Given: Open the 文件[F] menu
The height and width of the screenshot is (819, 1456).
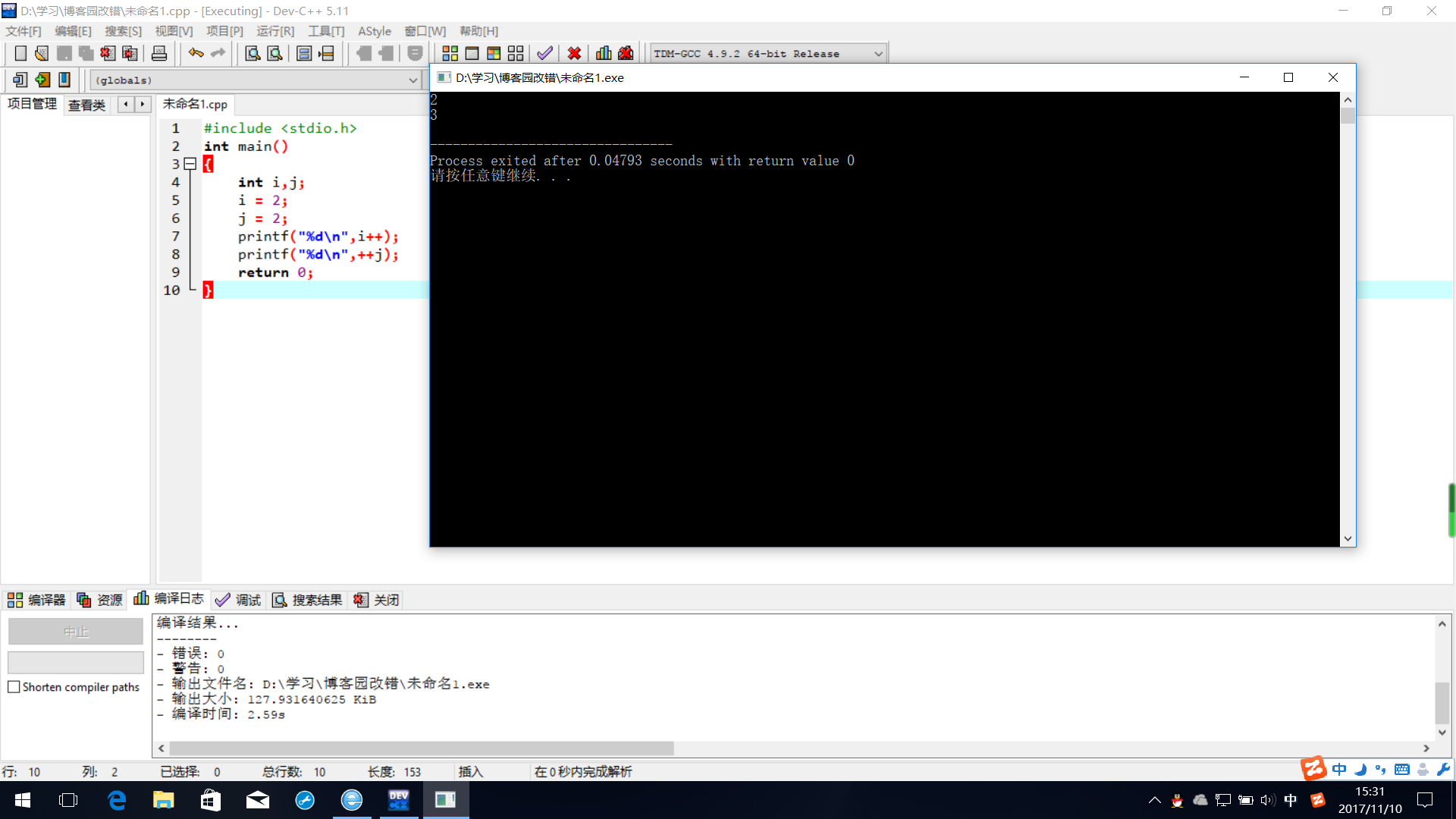Looking at the screenshot, I should [24, 31].
